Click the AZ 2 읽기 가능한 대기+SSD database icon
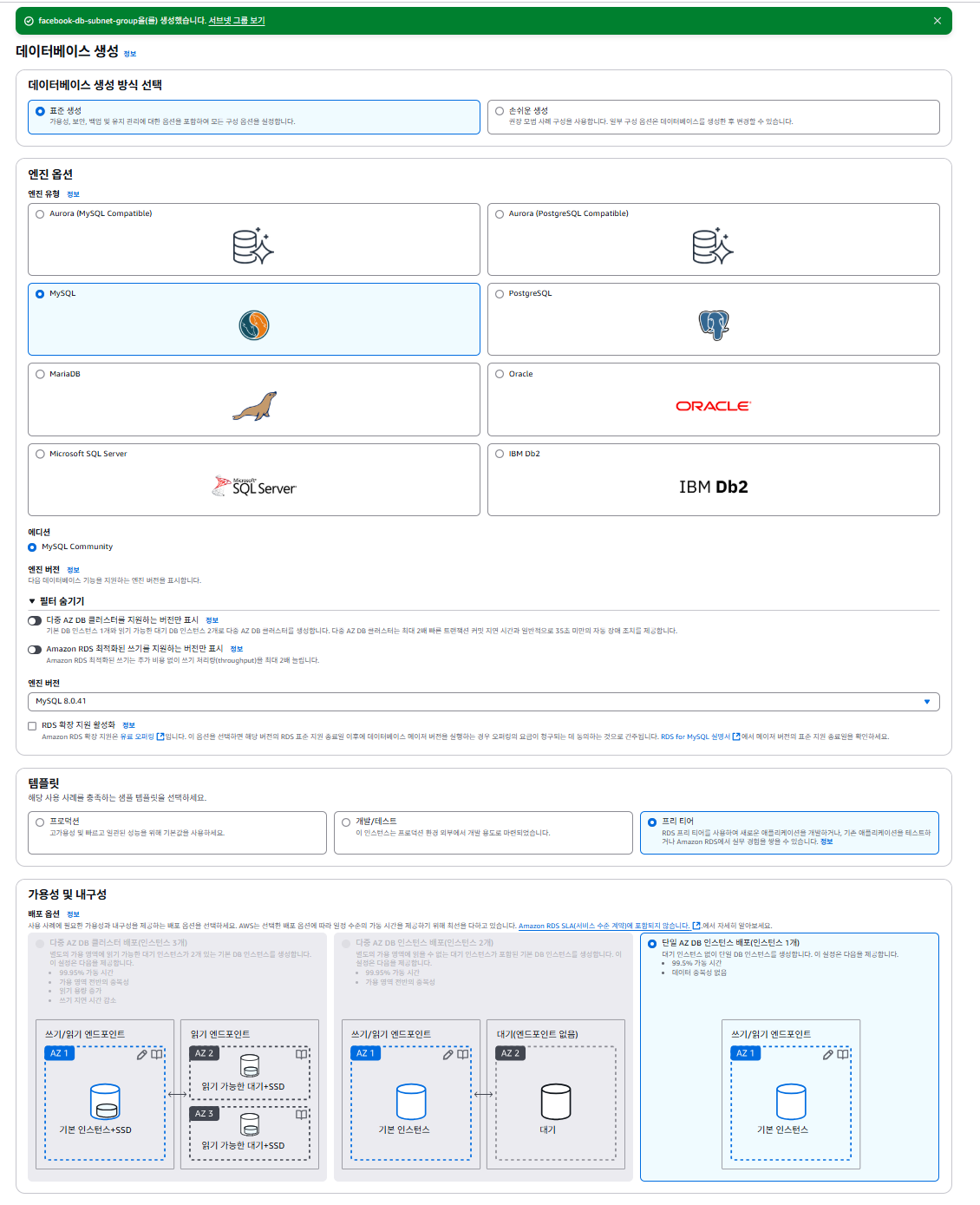The height and width of the screenshot is (1205, 980). 250,1066
